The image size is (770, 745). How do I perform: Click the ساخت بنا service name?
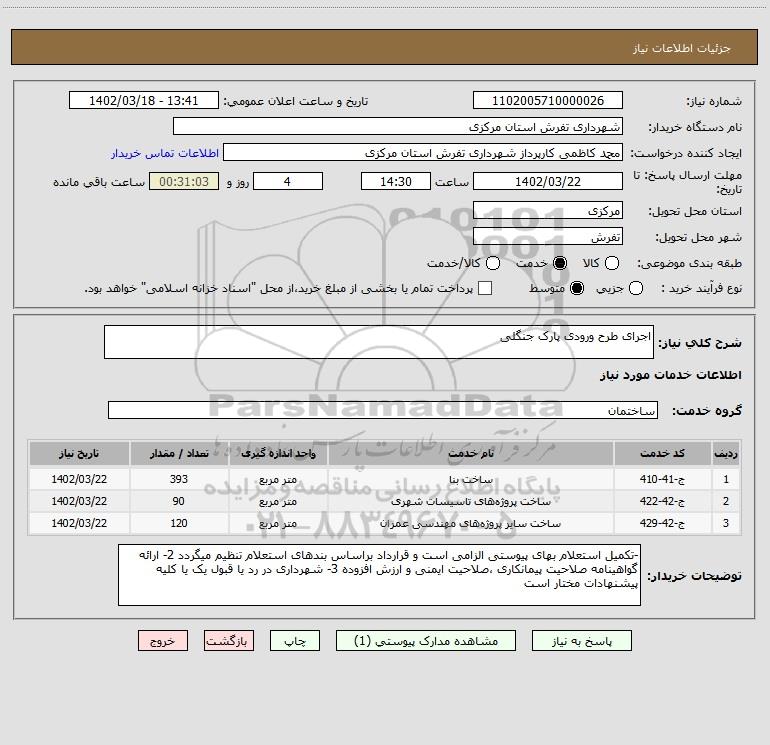[x=470, y=479]
